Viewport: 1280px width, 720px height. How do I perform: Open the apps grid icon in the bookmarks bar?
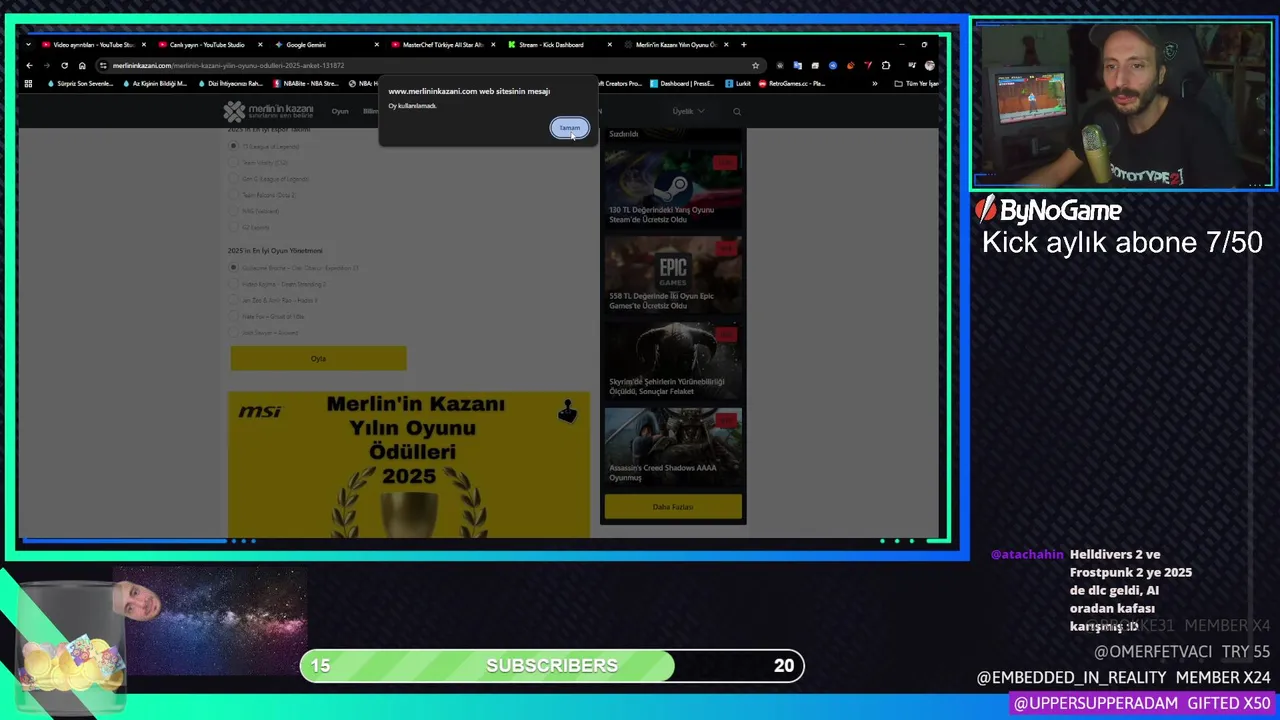[x=28, y=84]
